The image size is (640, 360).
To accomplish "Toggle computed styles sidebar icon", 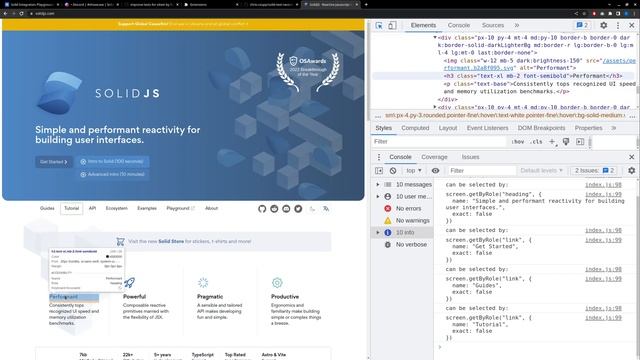I will point(580,142).
